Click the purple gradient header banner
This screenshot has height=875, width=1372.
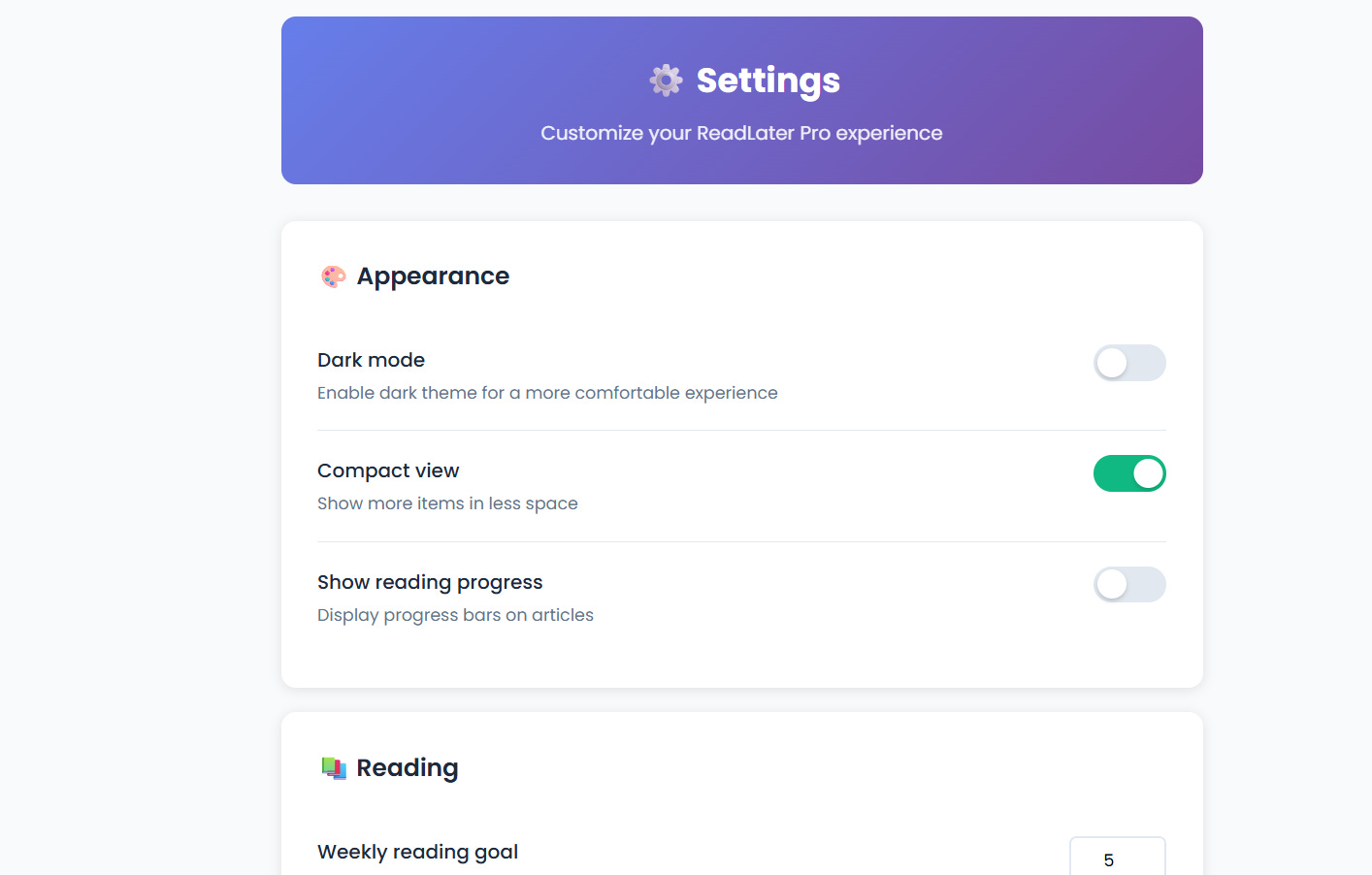point(742,100)
